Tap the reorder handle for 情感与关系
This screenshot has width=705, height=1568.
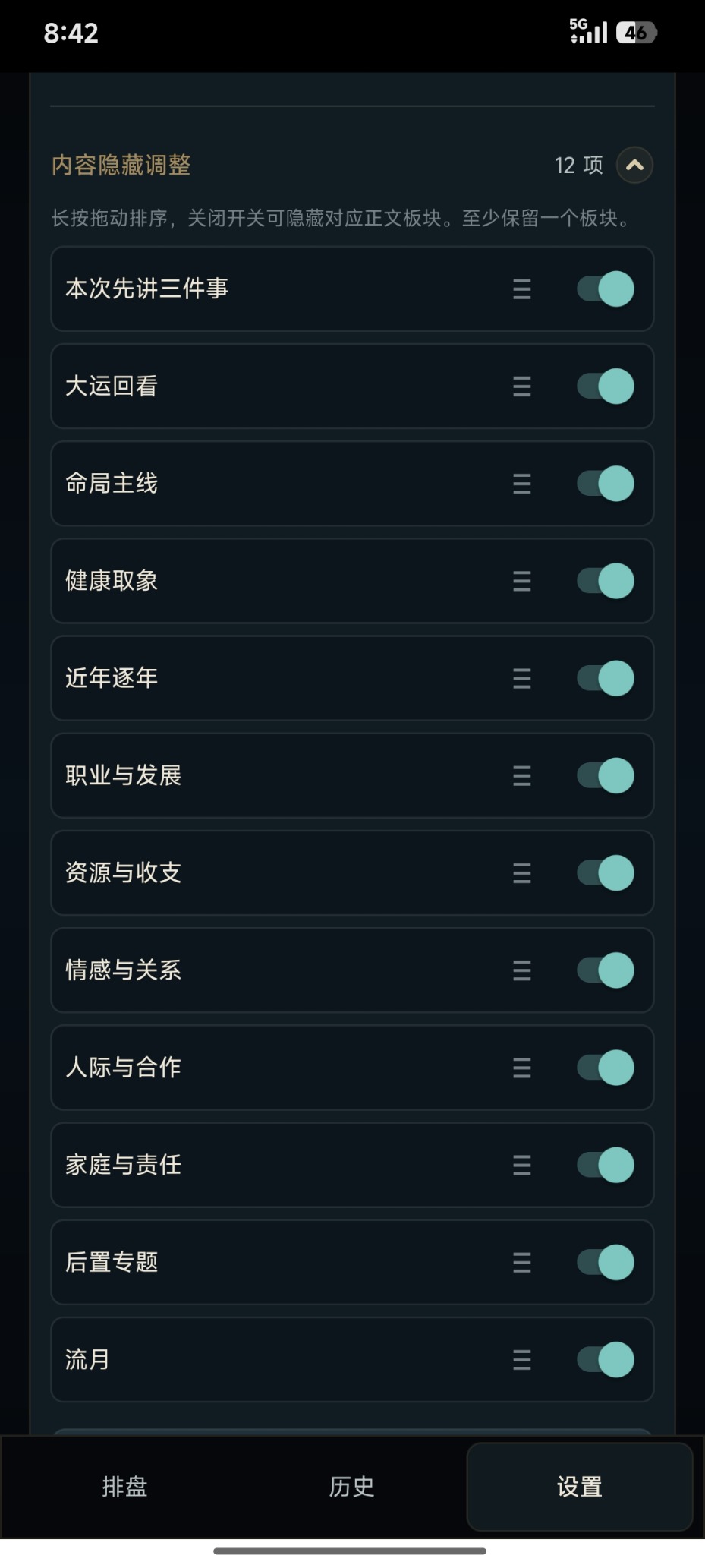(x=522, y=970)
